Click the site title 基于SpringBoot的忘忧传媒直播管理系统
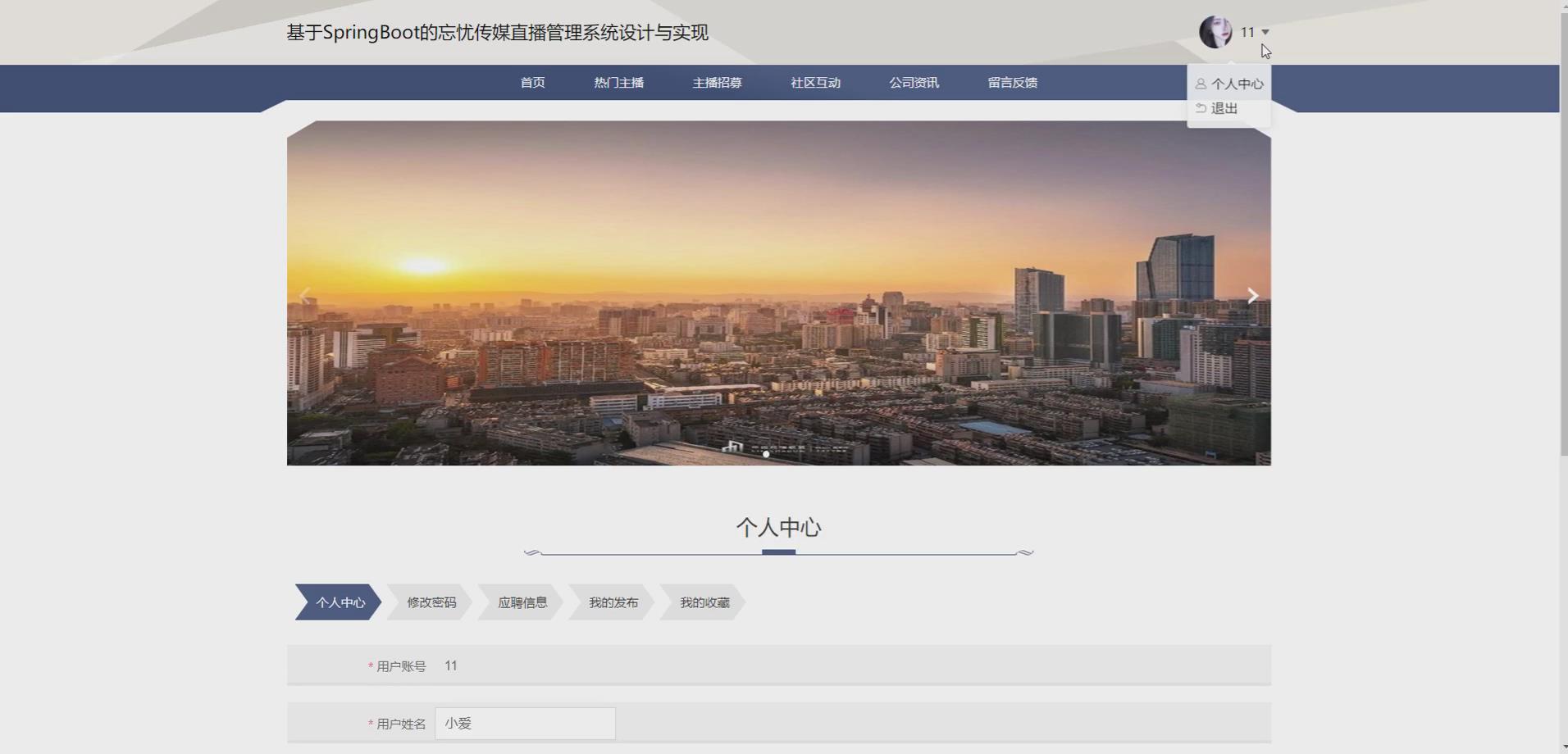Viewport: 1568px width, 754px height. coord(498,33)
